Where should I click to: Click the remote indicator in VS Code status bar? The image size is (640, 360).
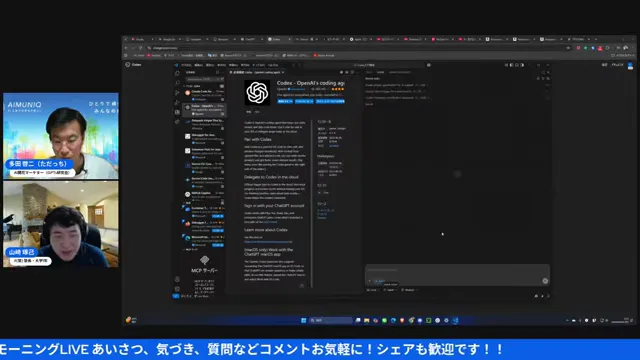(x=176, y=296)
